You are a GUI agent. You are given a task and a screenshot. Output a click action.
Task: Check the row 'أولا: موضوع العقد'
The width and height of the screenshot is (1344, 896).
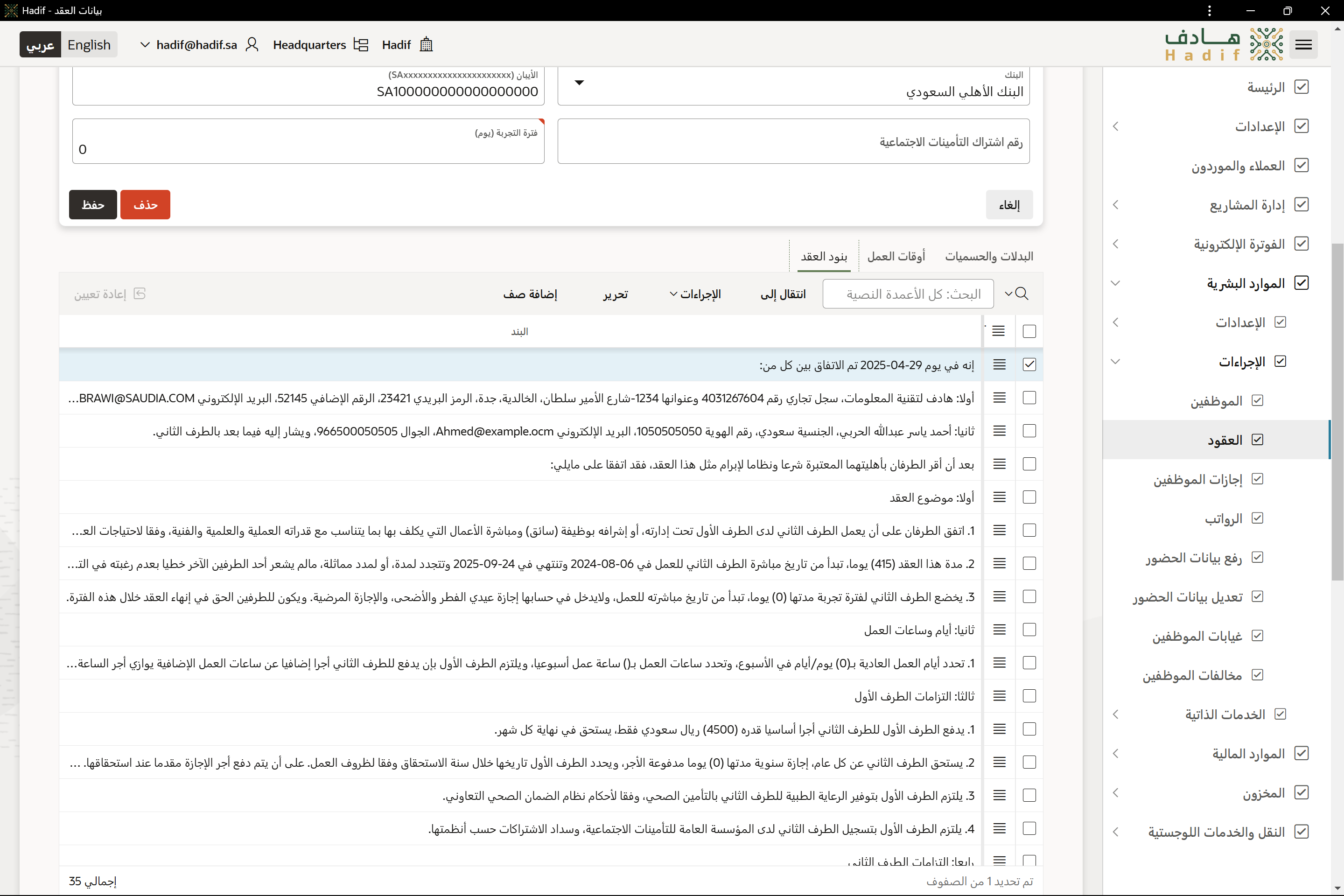1029,497
